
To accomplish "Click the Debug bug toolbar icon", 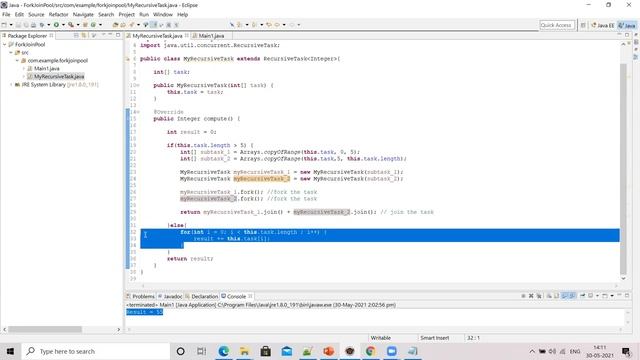I will (x=42, y=25).
